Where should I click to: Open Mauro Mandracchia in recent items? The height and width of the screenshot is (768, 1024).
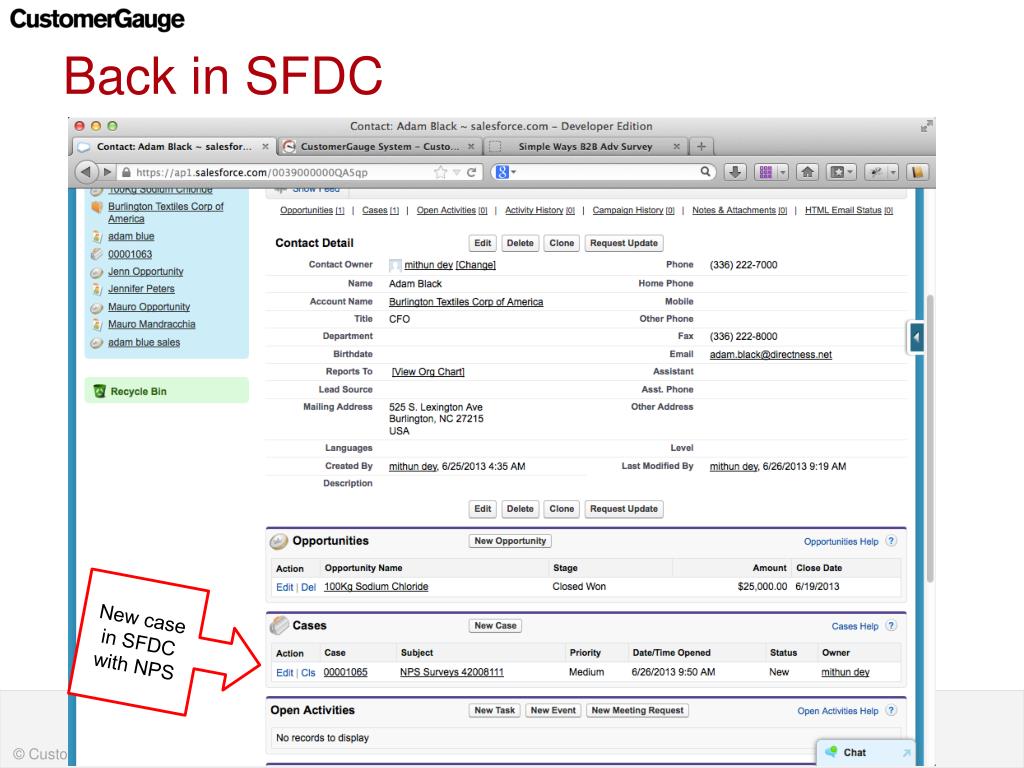point(152,324)
